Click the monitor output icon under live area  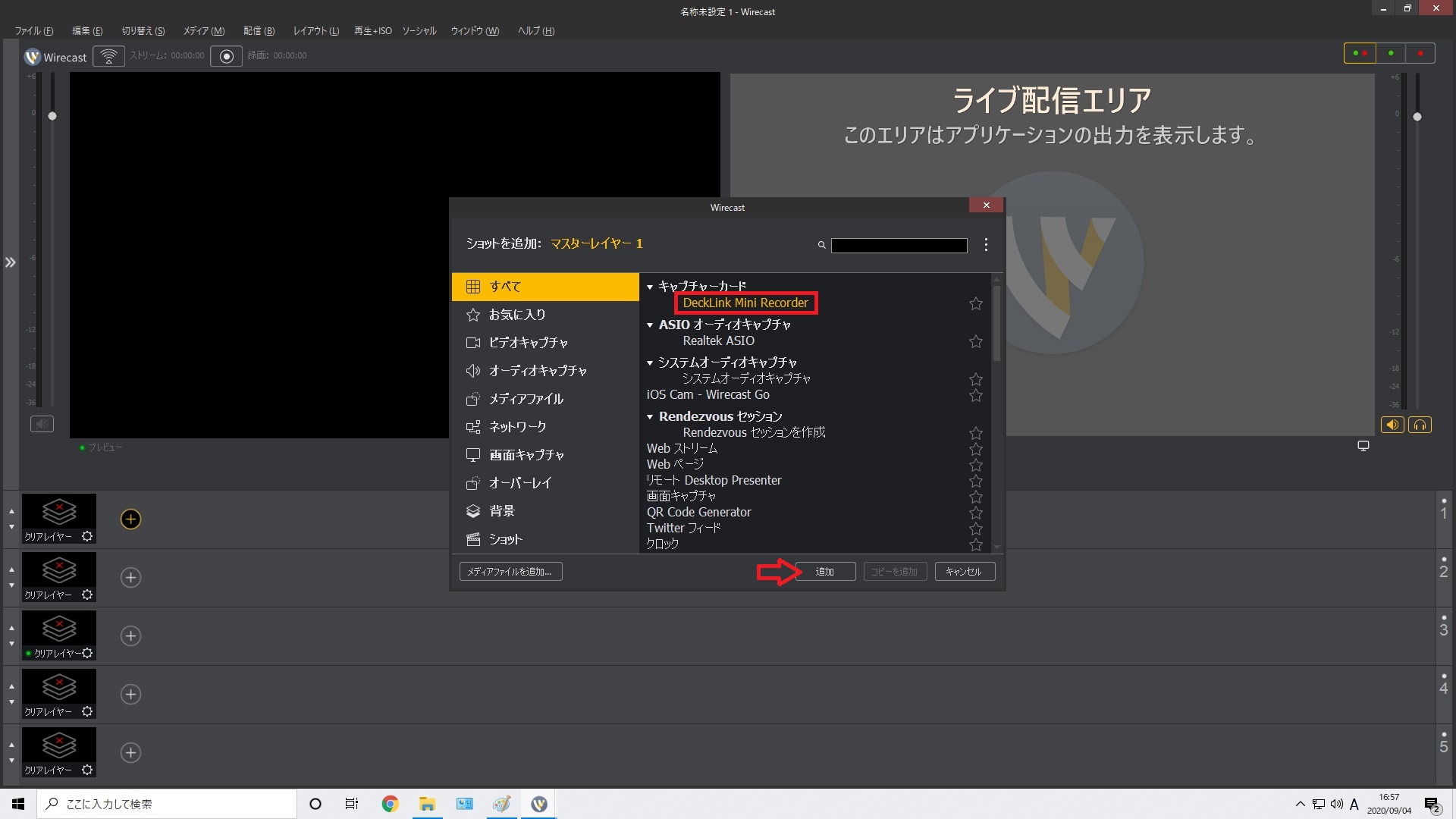click(x=1363, y=446)
